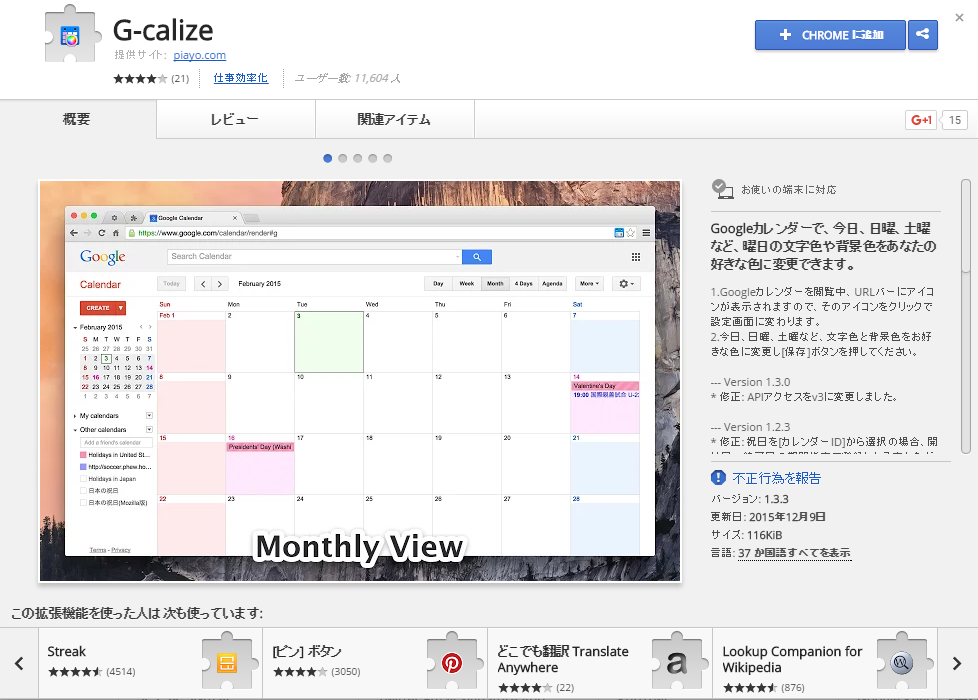Image resolution: width=978 pixels, height=700 pixels.
Task: Select the second carousel dot
Action: (342, 158)
